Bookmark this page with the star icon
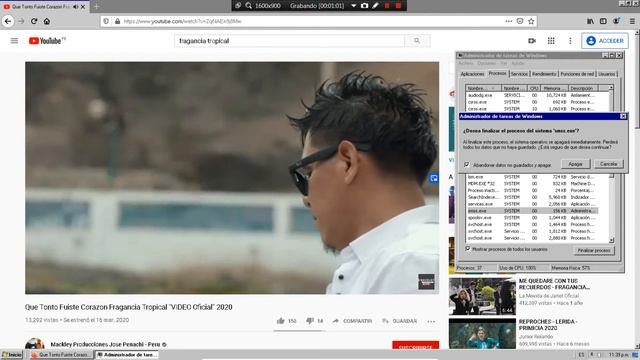Image resolution: width=640 pixels, height=360 pixels. (x=531, y=21)
